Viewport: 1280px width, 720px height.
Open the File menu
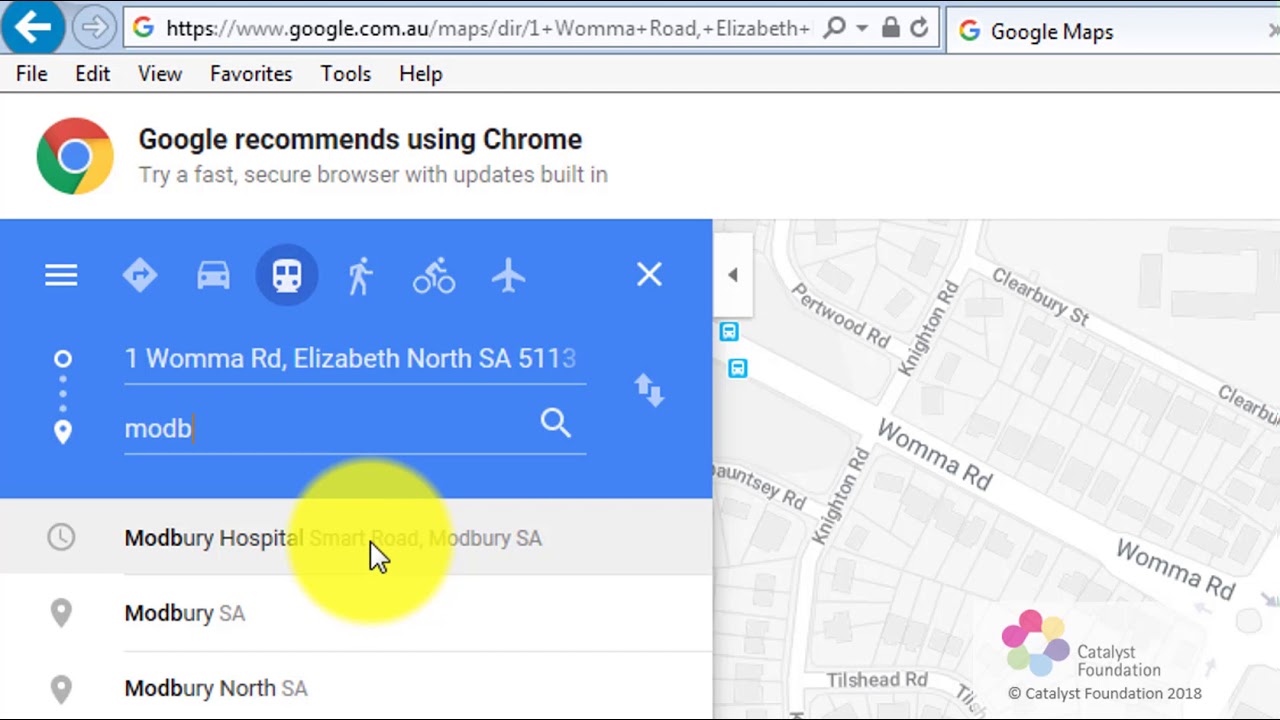[x=31, y=74]
